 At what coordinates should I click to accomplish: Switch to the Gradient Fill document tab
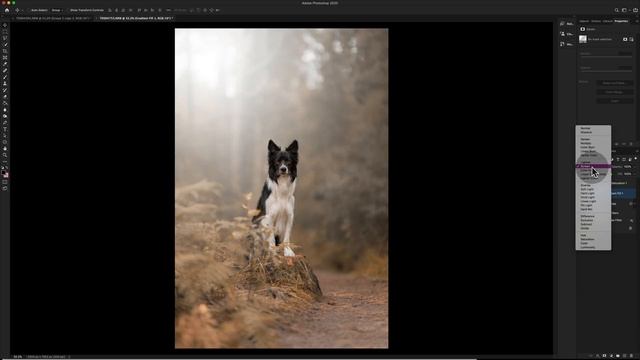136,18
